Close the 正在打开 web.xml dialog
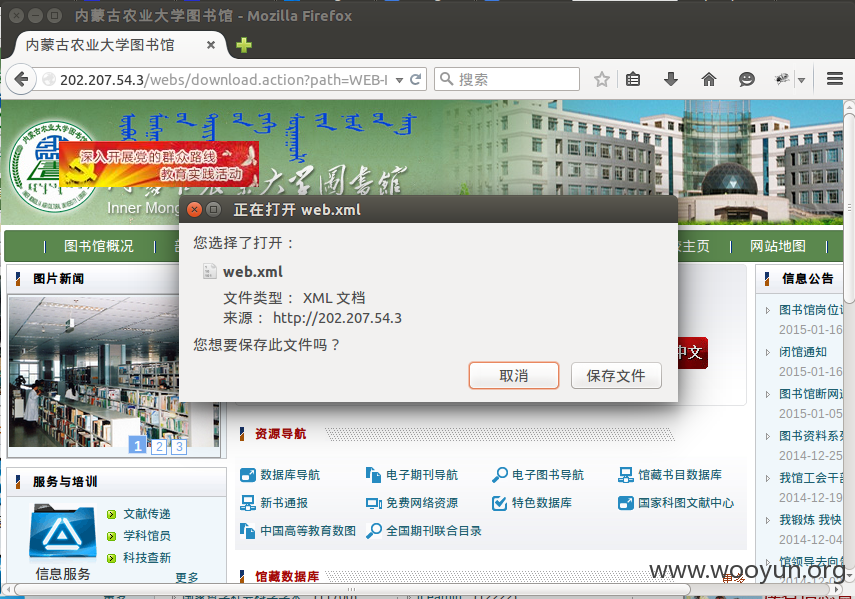This screenshot has height=599, width=855. (194, 209)
